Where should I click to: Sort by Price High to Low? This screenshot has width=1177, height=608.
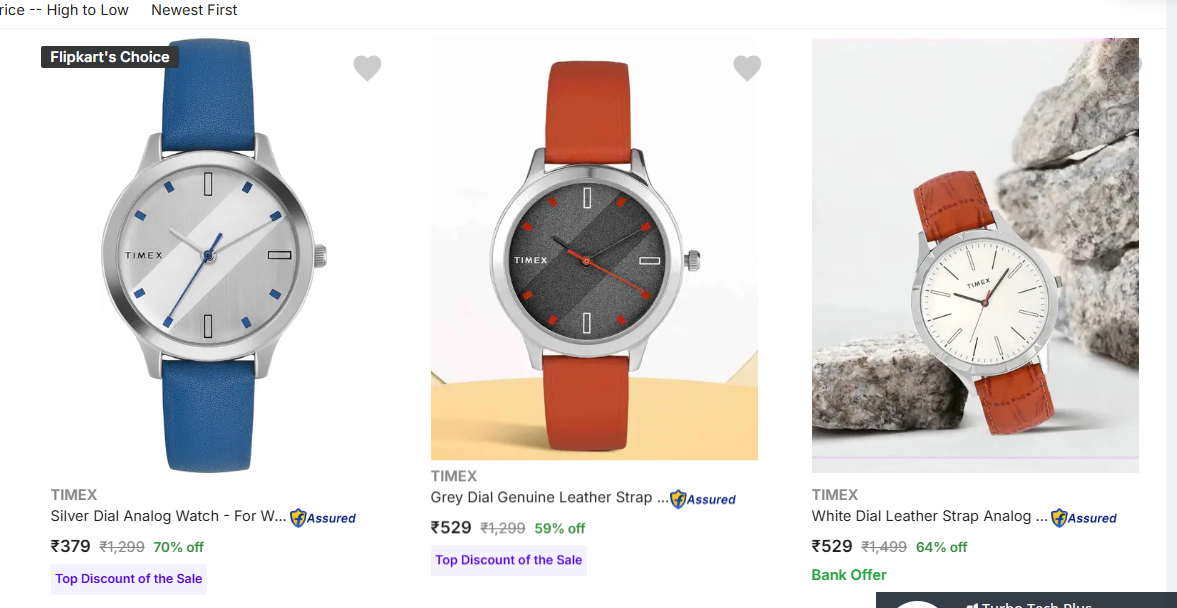pos(64,10)
